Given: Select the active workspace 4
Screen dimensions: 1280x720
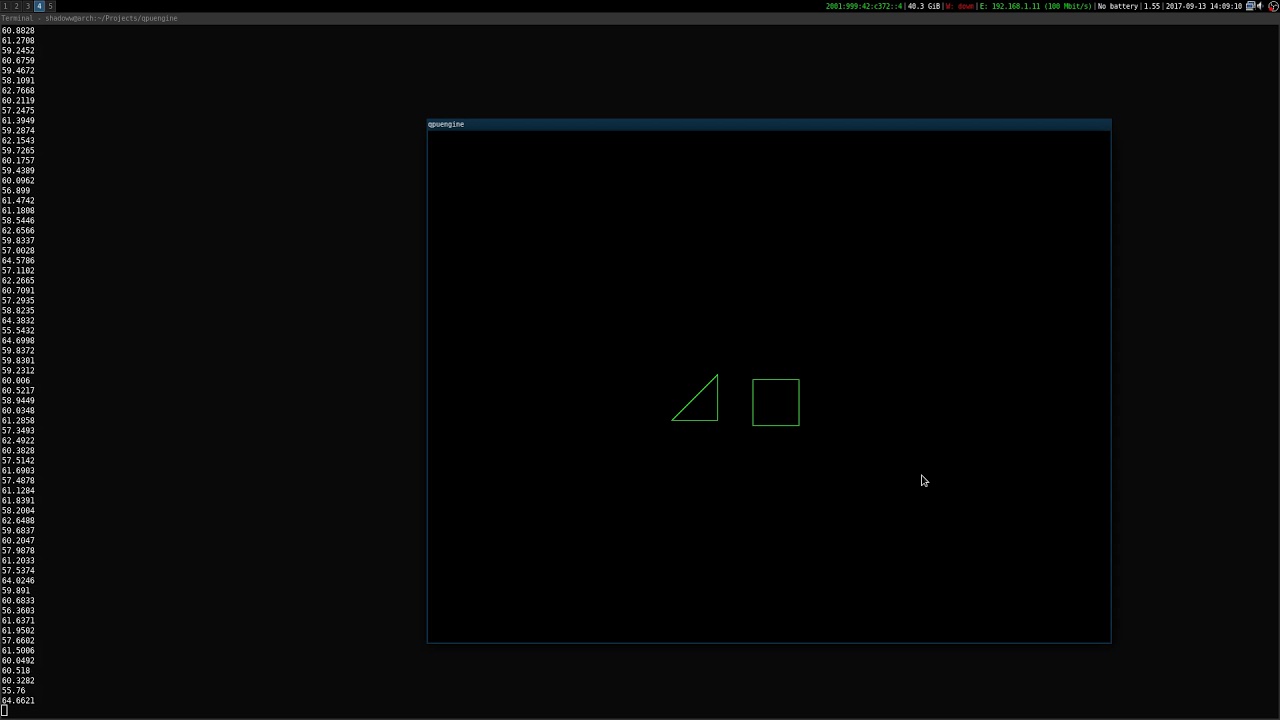Looking at the screenshot, I should [x=39, y=6].
